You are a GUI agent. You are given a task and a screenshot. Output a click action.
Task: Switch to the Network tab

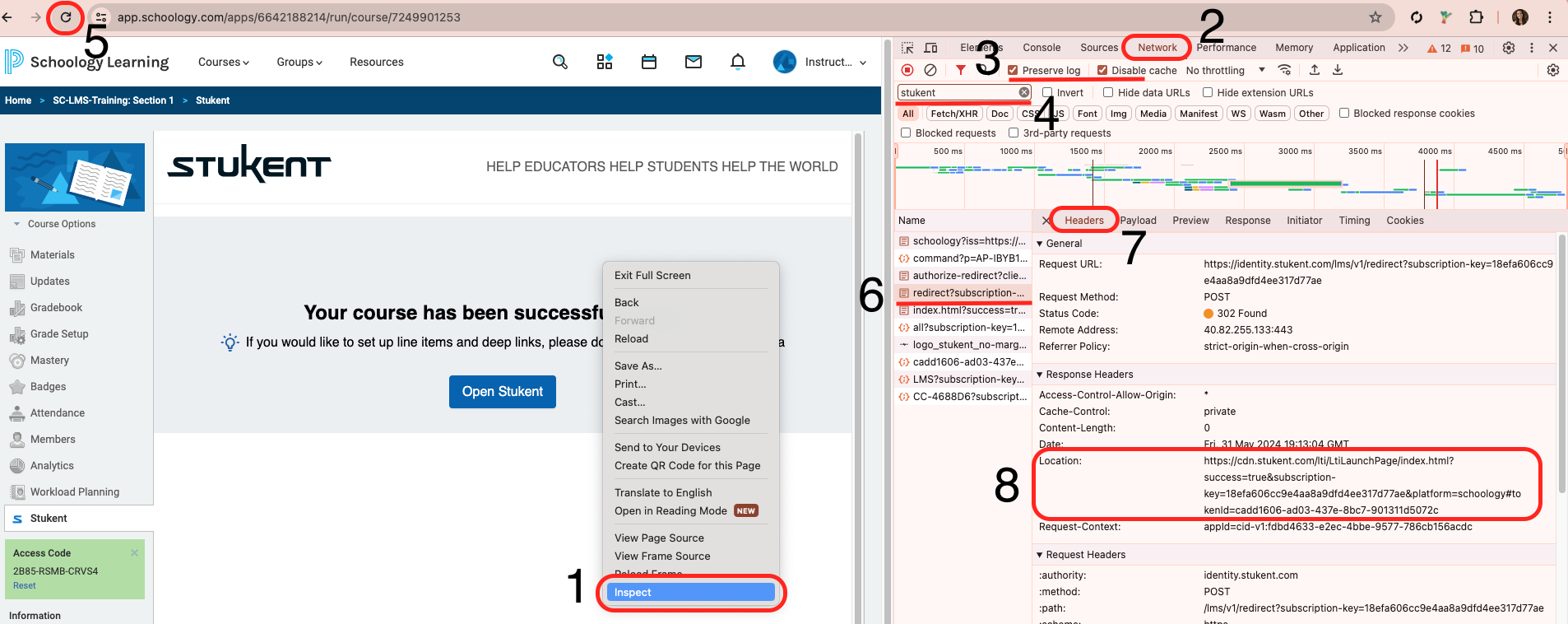[x=1157, y=48]
